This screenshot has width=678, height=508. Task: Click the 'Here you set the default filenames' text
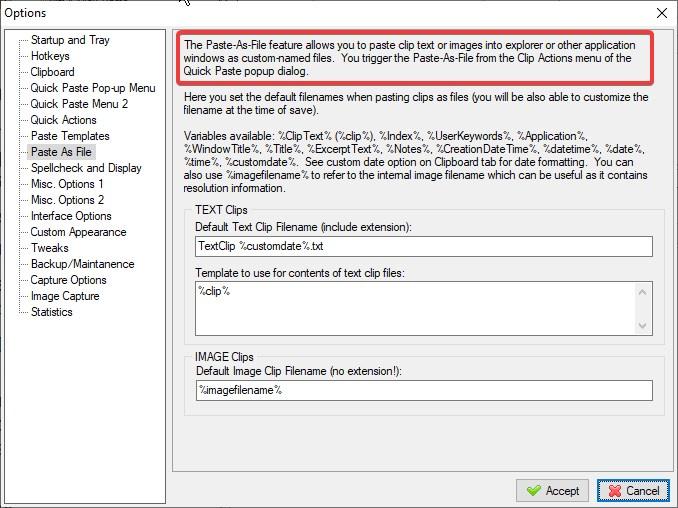click(x=416, y=103)
